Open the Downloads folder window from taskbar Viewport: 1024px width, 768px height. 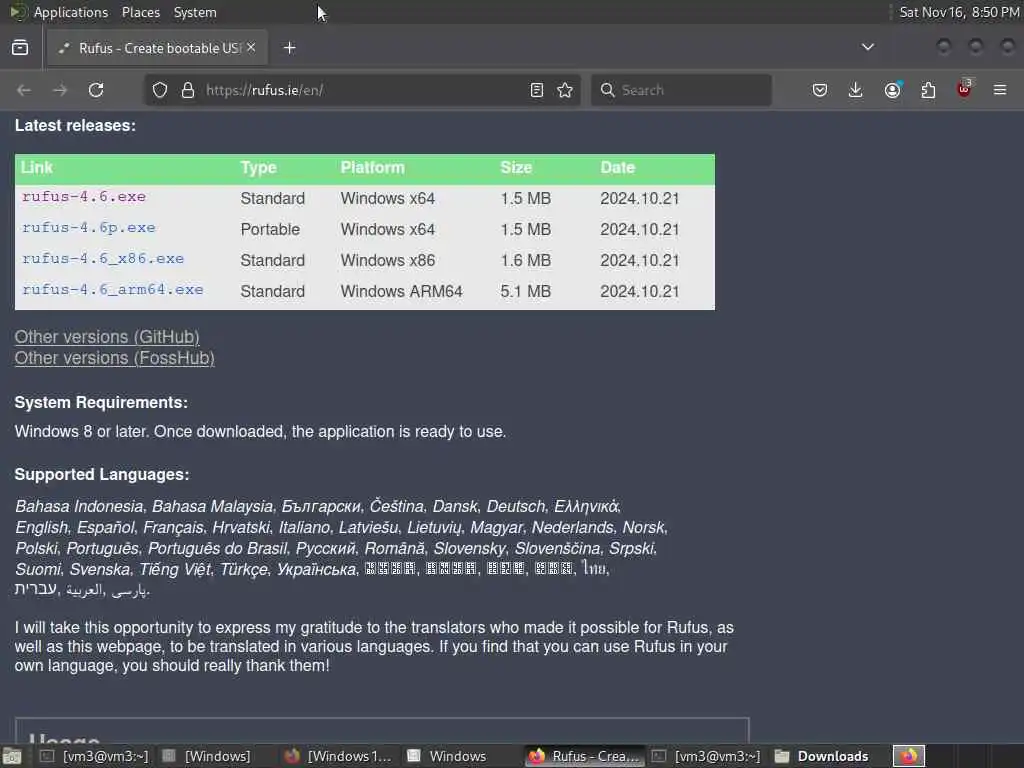point(822,756)
